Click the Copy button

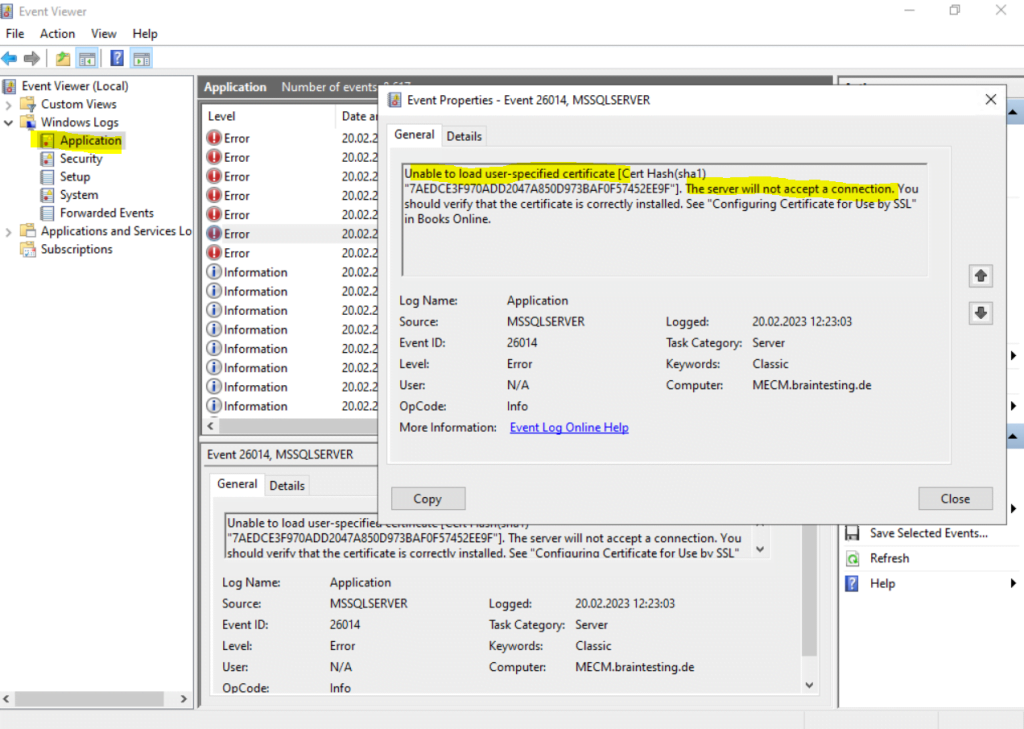click(428, 499)
